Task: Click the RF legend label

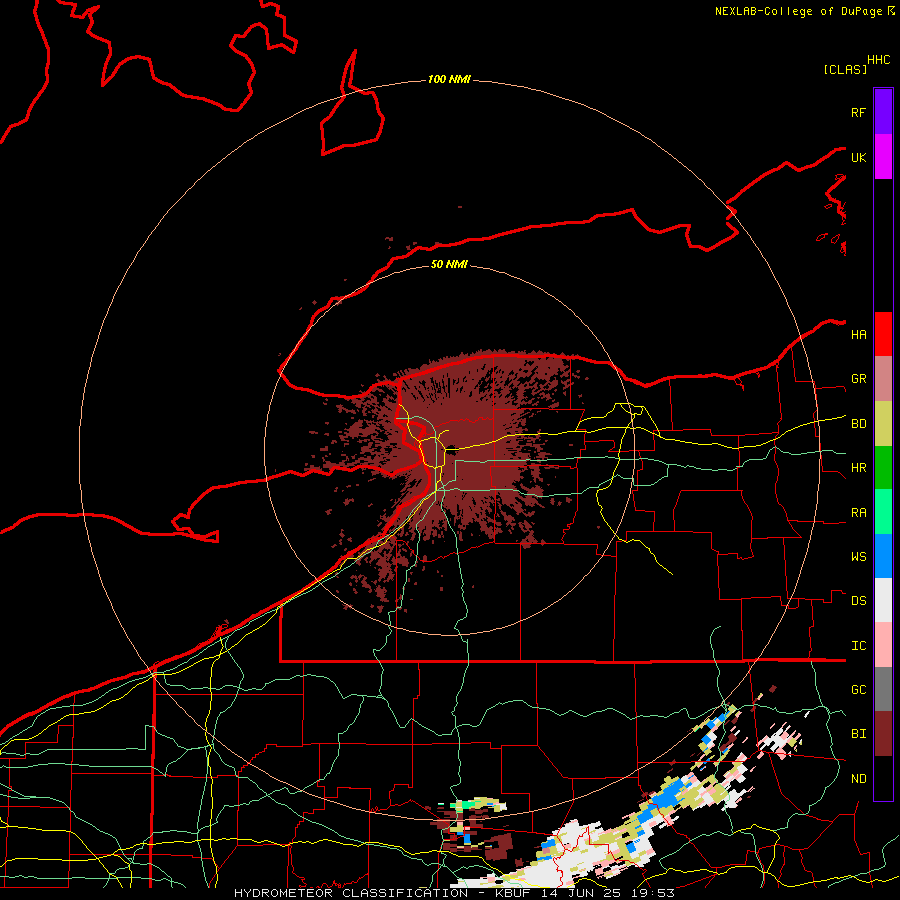Action: [x=858, y=112]
